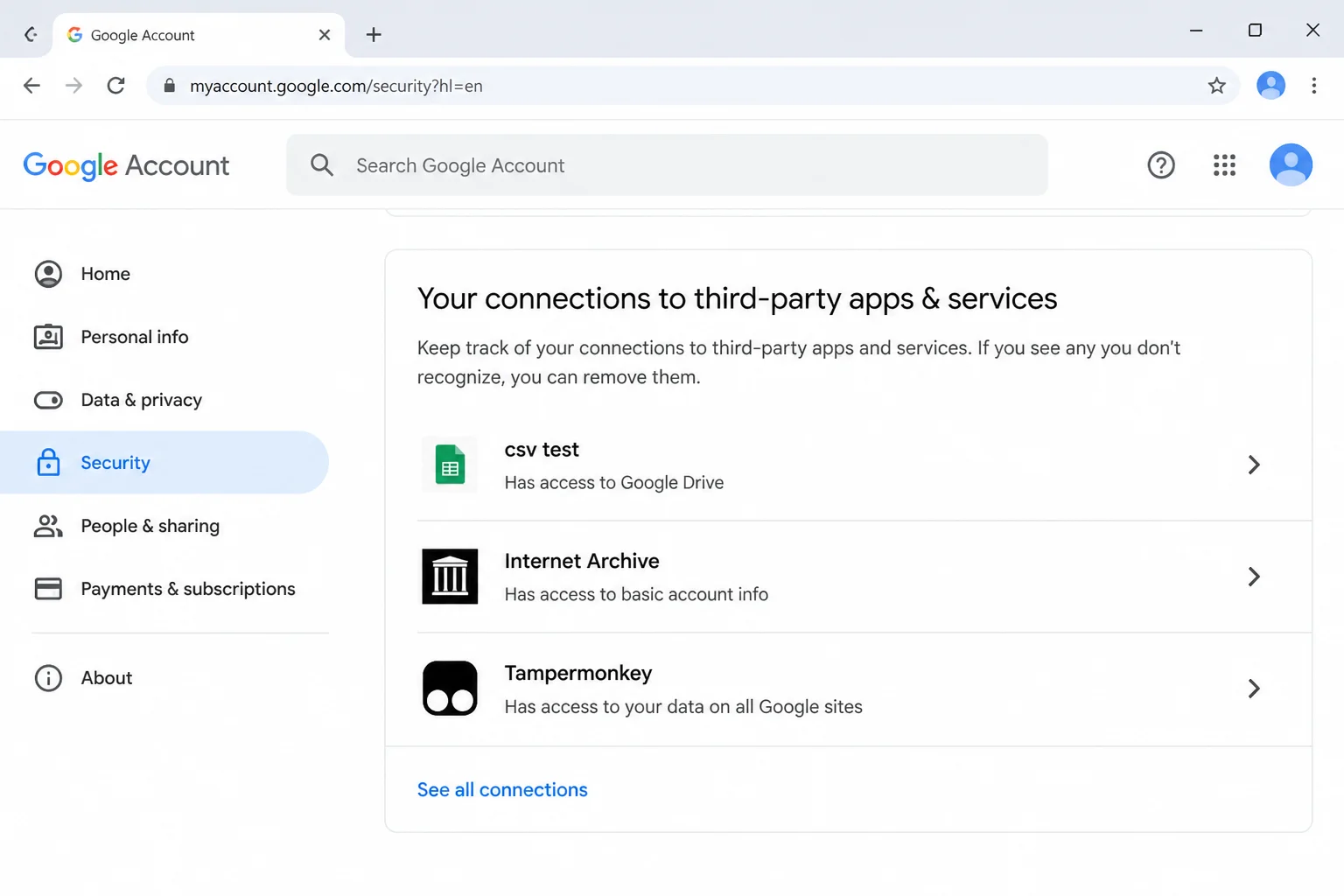This screenshot has height=896, width=1344.
Task: Click 'Has access to your data on all Google sites'
Action: pyautogui.click(x=683, y=707)
